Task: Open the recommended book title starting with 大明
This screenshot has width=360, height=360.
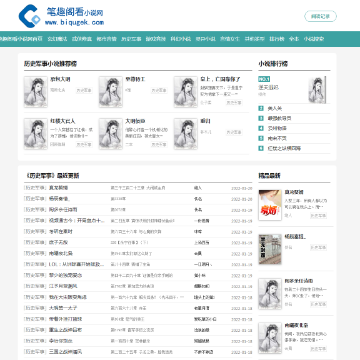Action: tap(135, 121)
